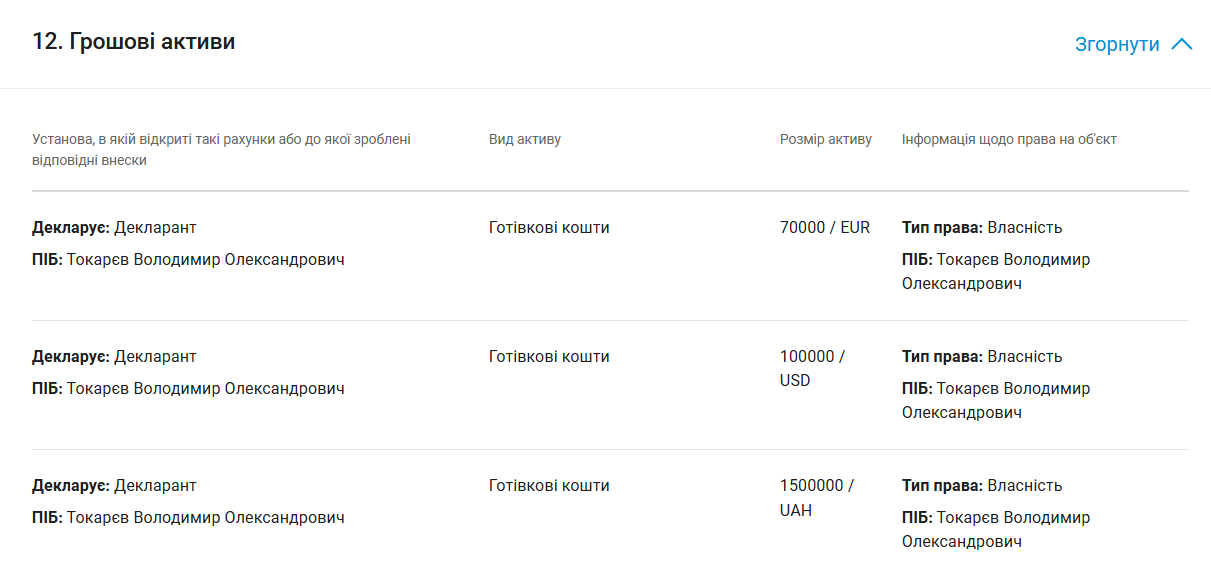Click Декларує: Декларант in the first row
This screenshot has width=1211, height=569.
[x=114, y=227]
